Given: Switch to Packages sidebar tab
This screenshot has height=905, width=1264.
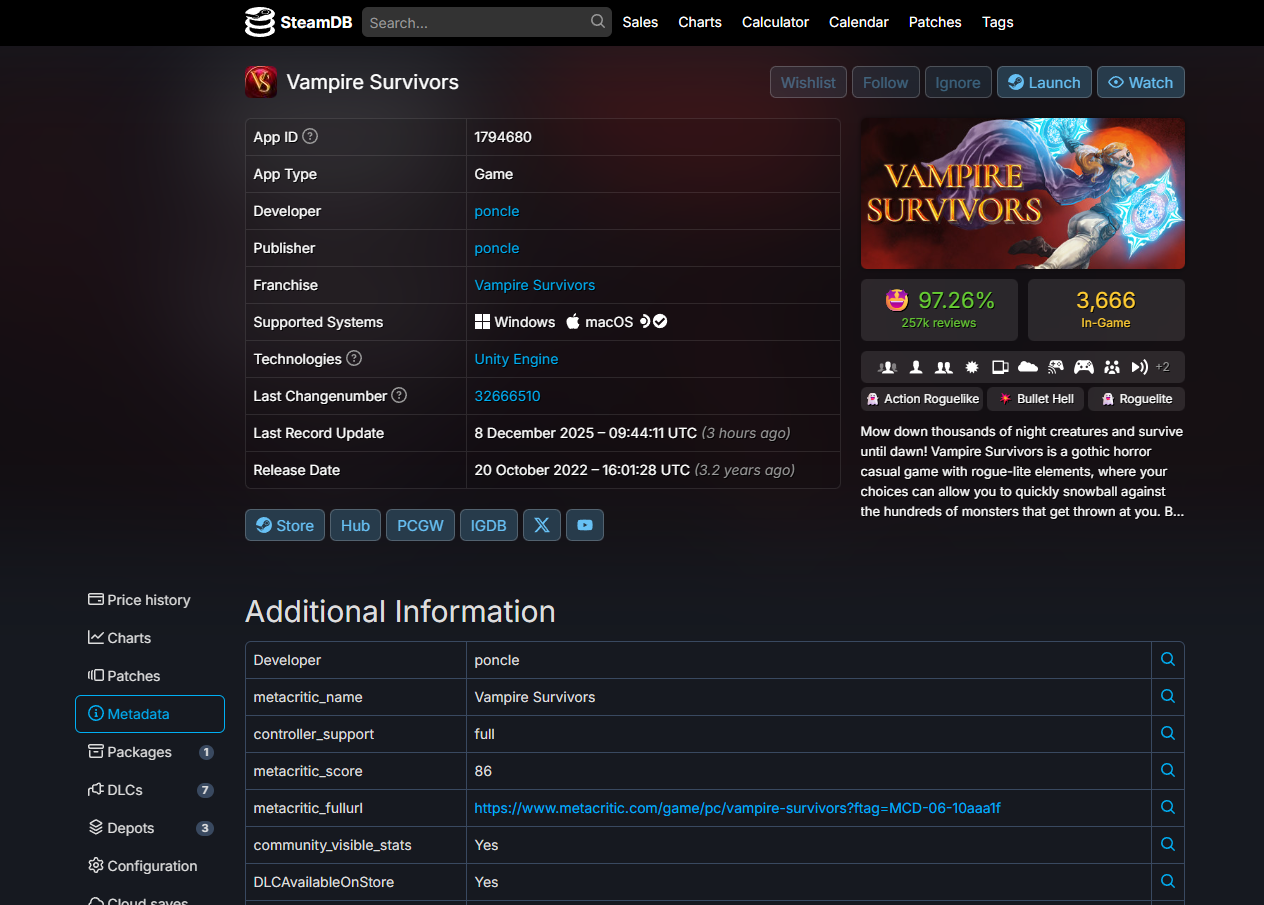Looking at the screenshot, I should [x=150, y=752].
